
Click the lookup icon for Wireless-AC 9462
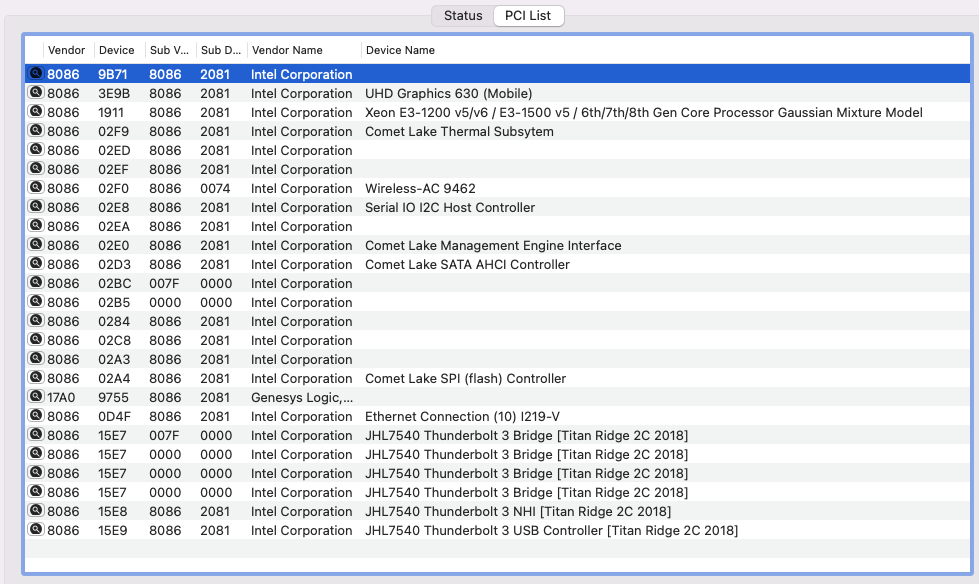[36, 188]
